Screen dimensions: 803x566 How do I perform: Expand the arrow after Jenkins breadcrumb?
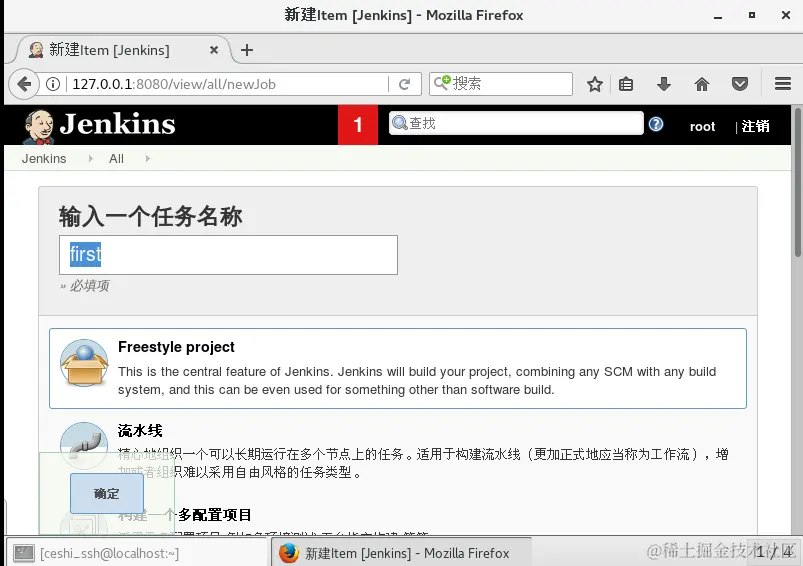click(91, 159)
